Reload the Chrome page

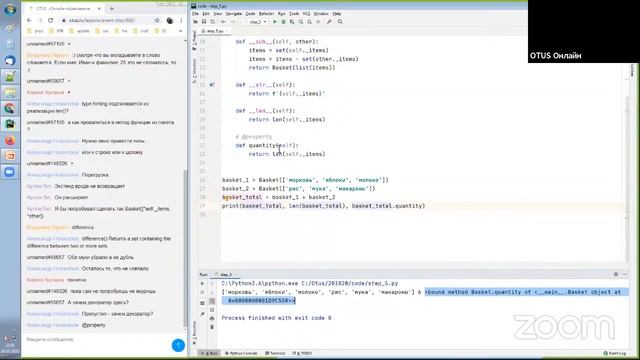tap(51, 20)
